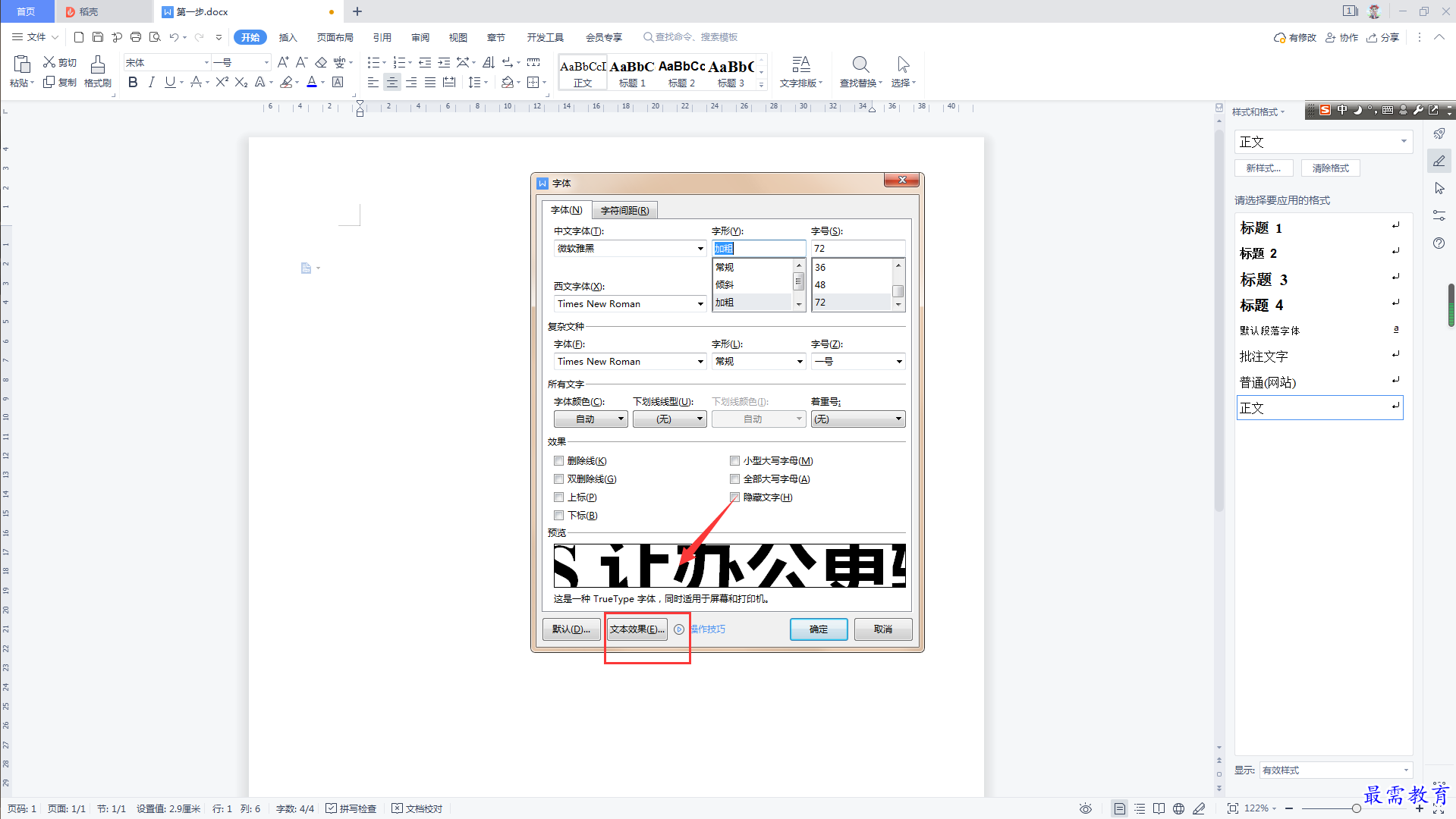
Task: Toggle spell check (拼写检查) in status bar
Action: click(x=351, y=808)
